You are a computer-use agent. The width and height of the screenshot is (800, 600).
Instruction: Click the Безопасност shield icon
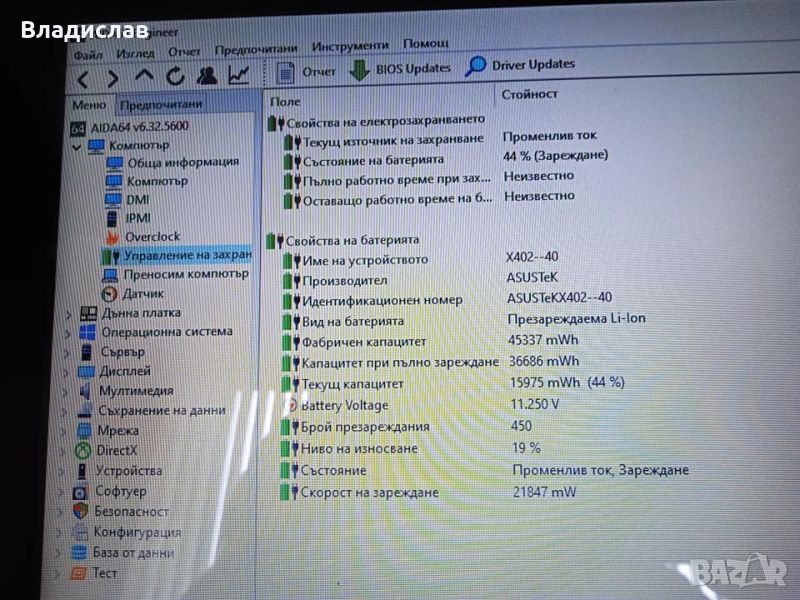[80, 512]
